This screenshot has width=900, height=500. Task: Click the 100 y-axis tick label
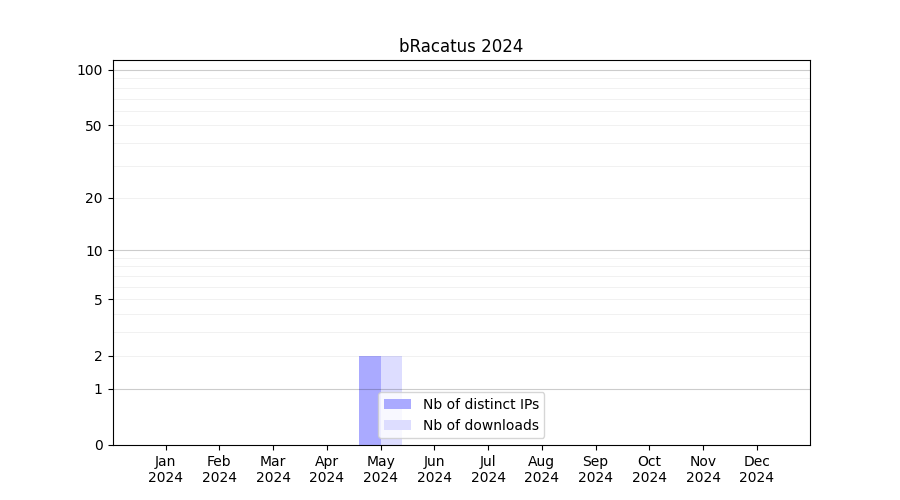point(90,70)
